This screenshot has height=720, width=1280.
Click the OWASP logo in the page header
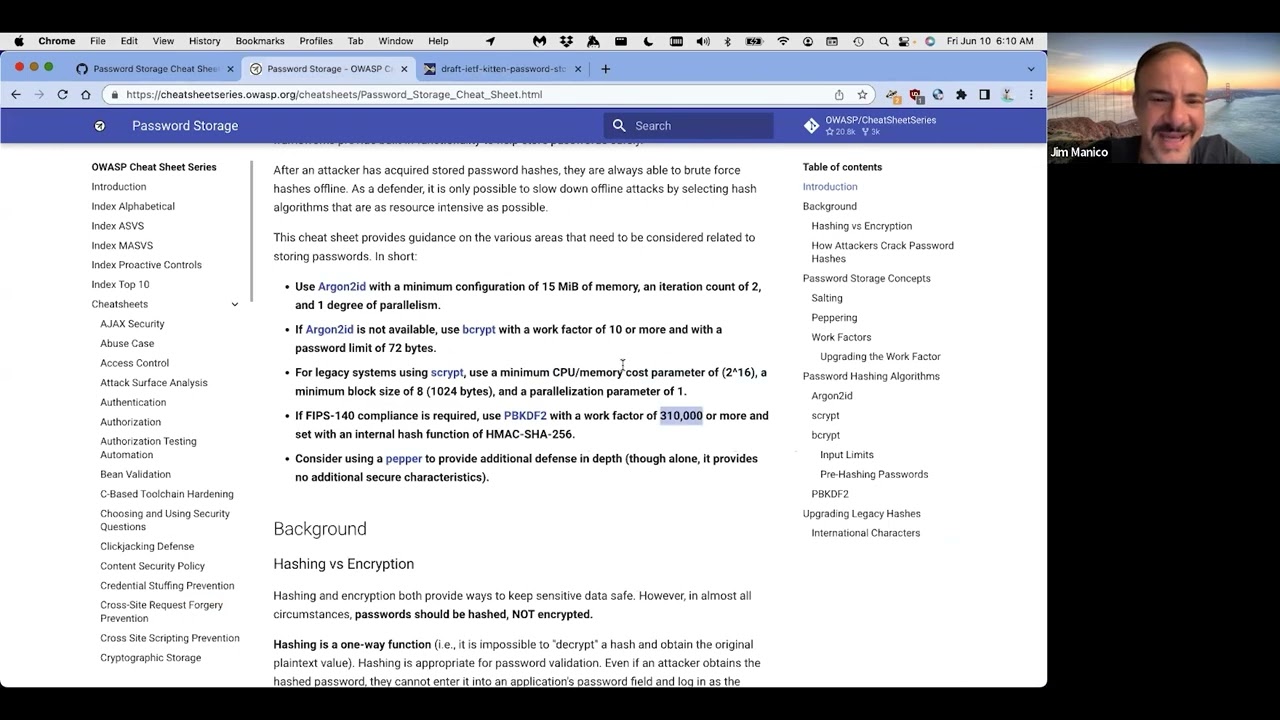pyautogui.click(x=100, y=126)
